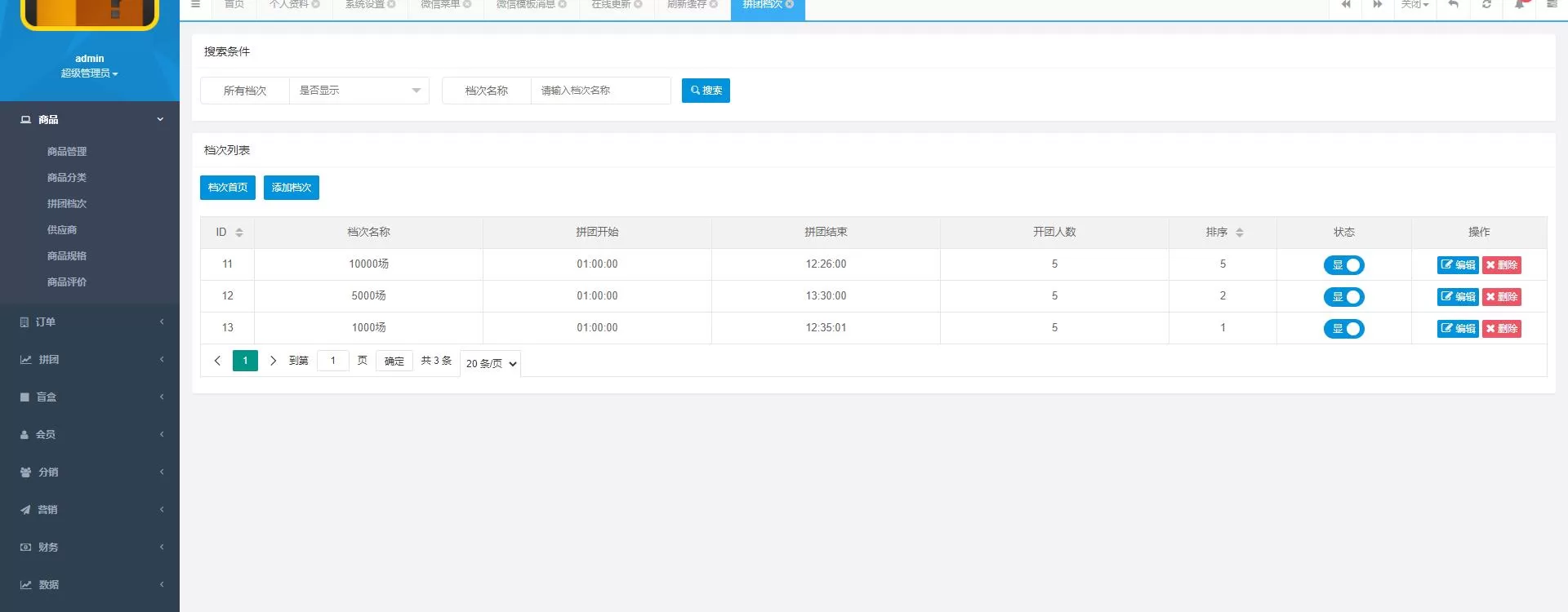
Task: Click the 添加档次 button
Action: pos(291,188)
